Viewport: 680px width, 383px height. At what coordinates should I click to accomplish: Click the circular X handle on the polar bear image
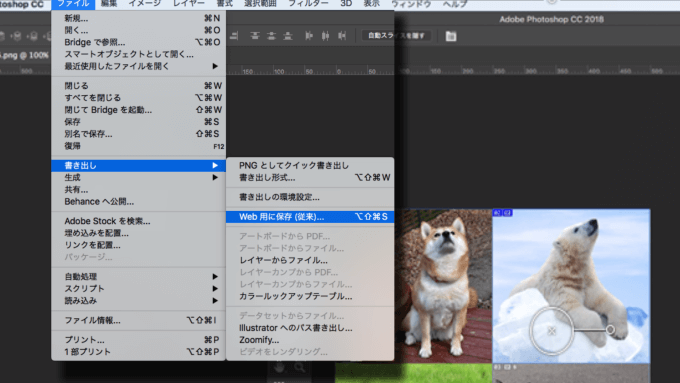click(x=551, y=331)
